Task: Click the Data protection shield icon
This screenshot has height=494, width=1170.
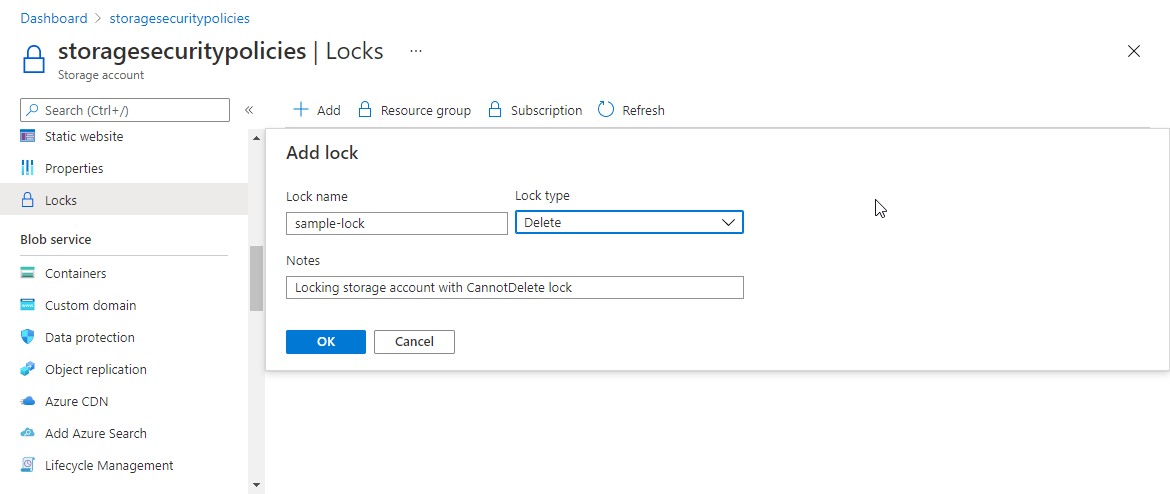Action: [x=28, y=337]
